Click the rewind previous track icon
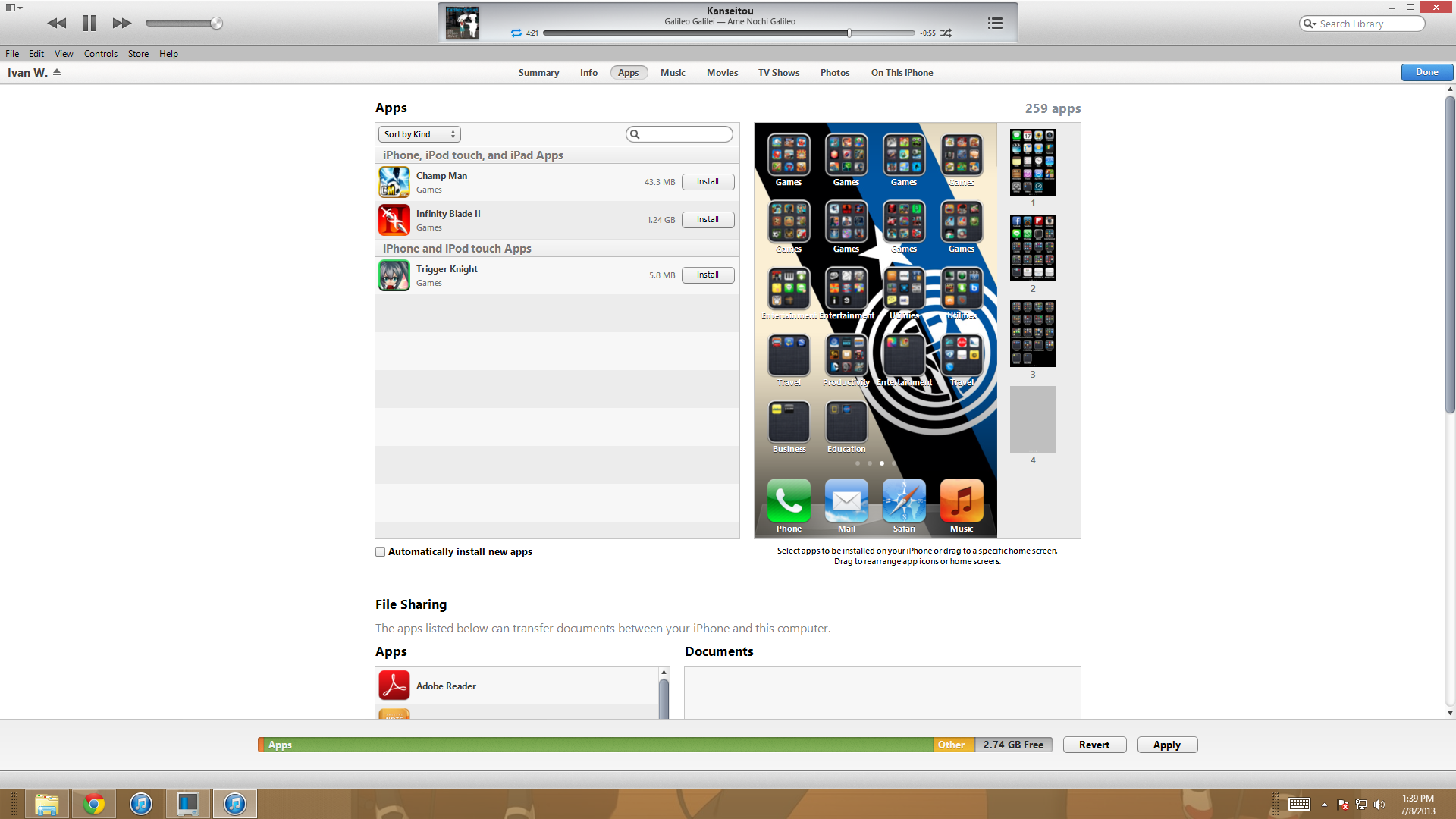 [x=56, y=24]
